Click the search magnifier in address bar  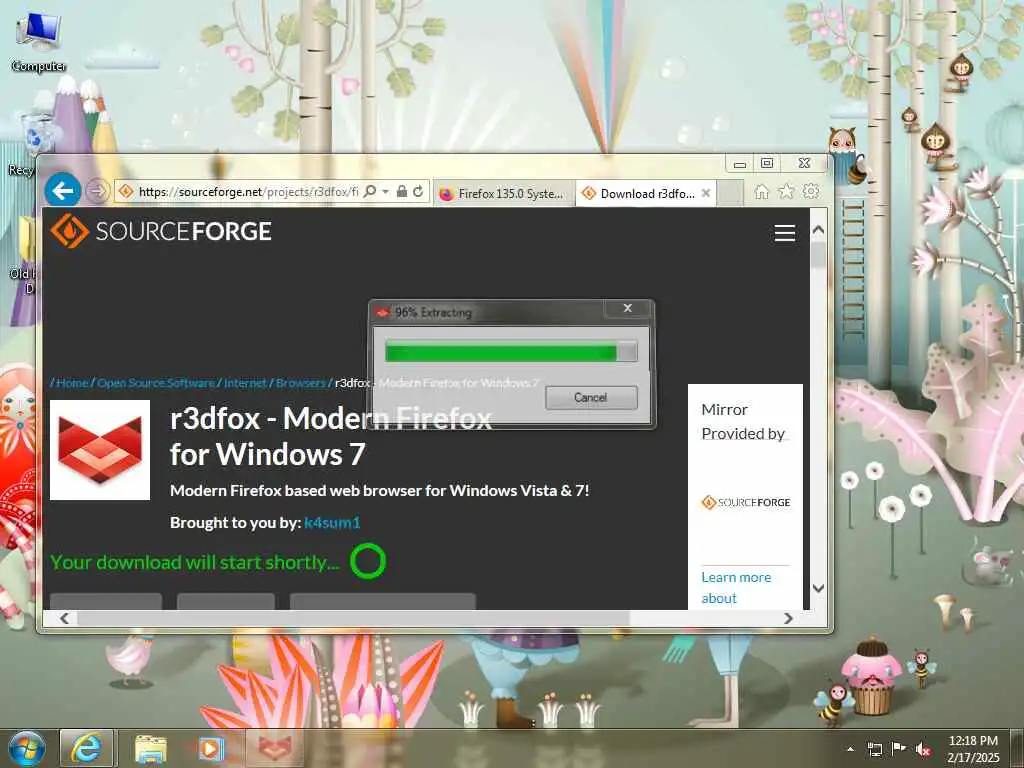pos(370,191)
